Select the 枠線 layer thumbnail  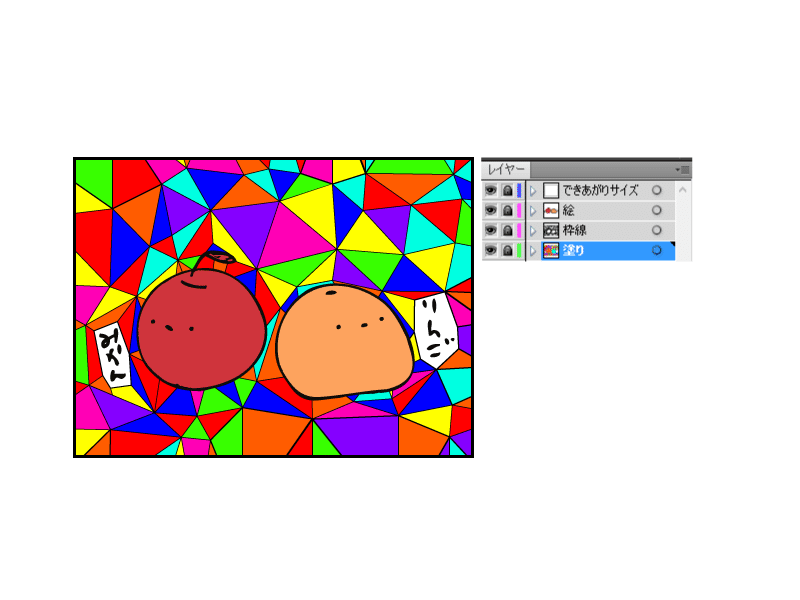click(551, 230)
